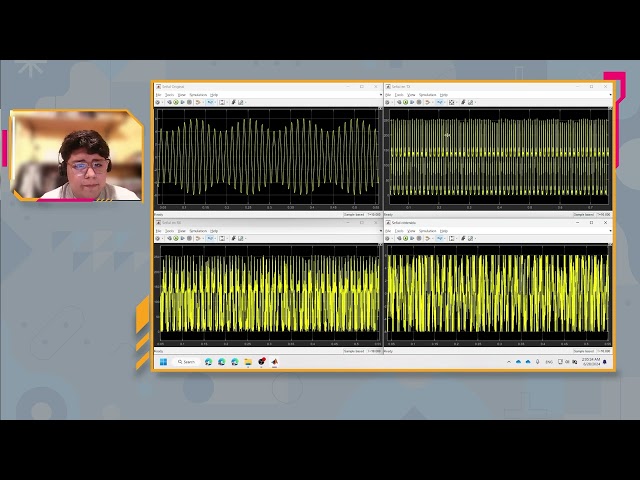
Task: Open Configuration Properties gear in Señal en TX scope
Action: point(387,102)
